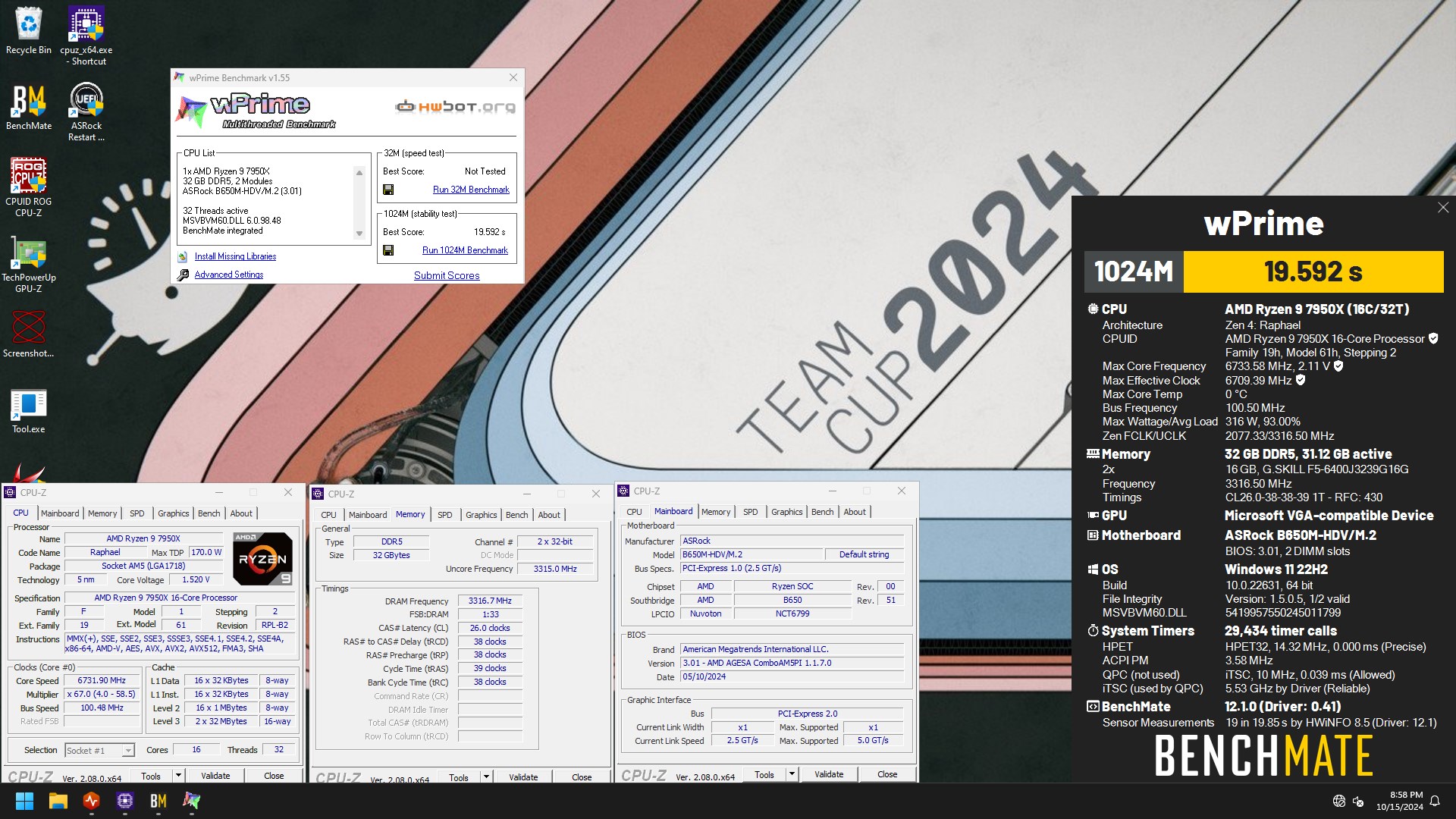This screenshot has height=819, width=1456.
Task: Open the notification bell in the tray
Action: 1435,801
